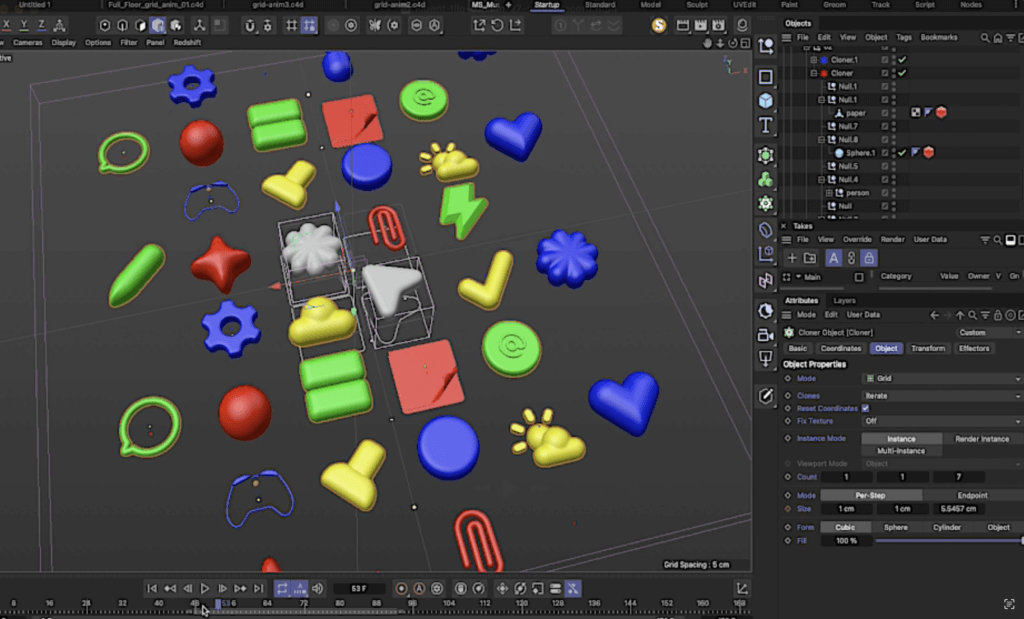Expand the person object
1024x619 pixels.
coord(829,193)
